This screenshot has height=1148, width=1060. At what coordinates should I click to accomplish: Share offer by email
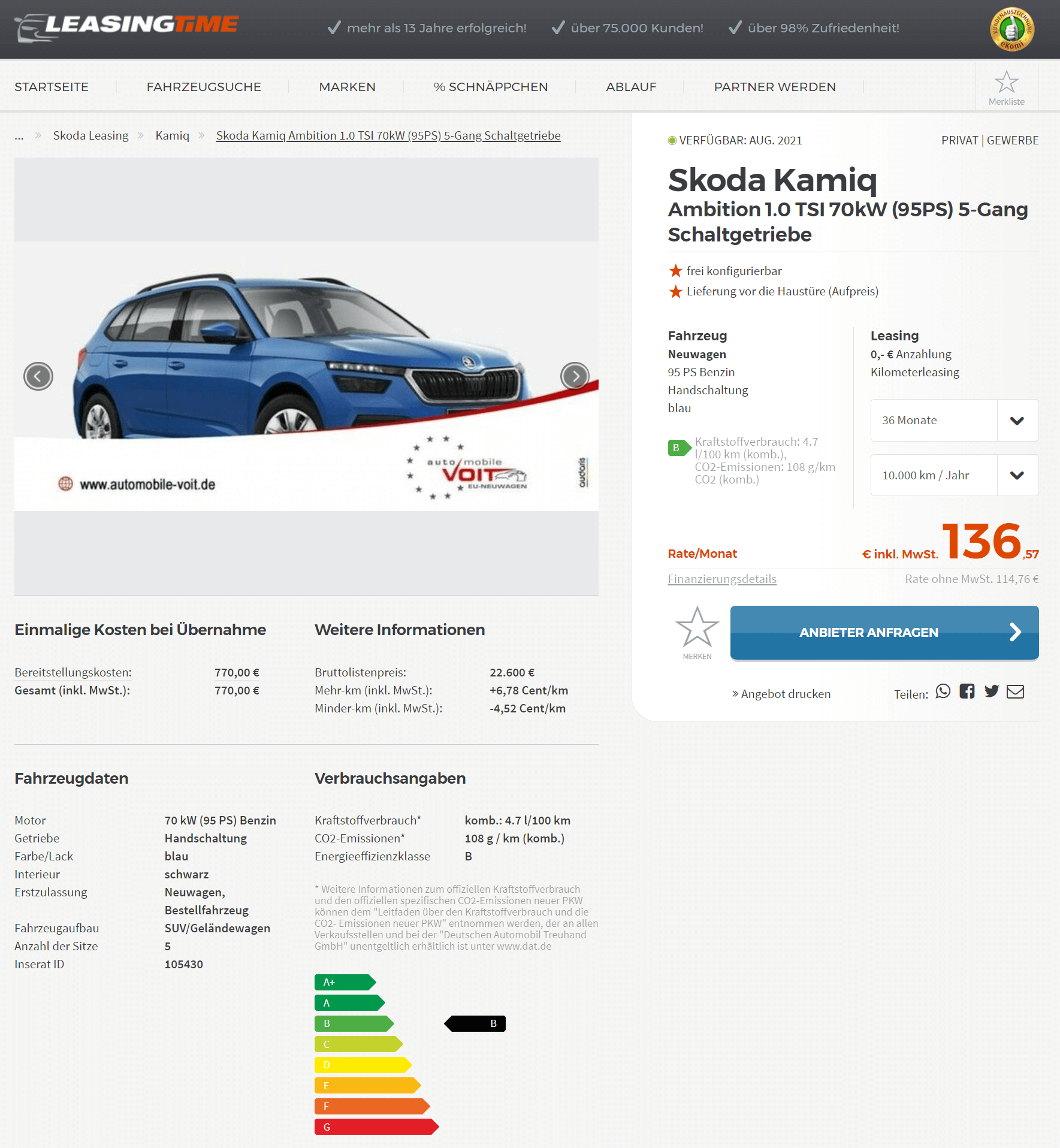tap(1015, 691)
